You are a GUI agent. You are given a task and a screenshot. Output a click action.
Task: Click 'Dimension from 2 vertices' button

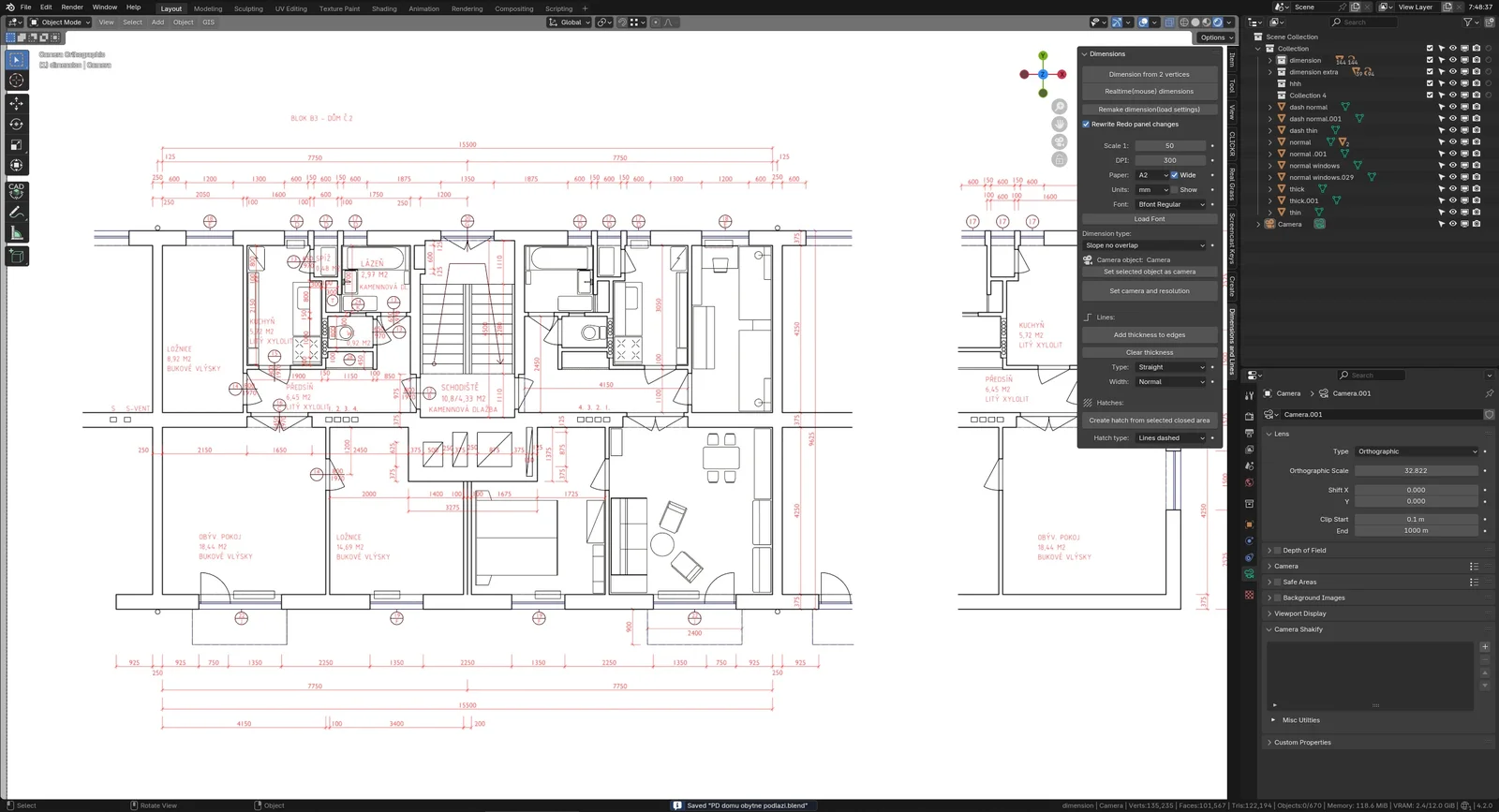point(1149,74)
